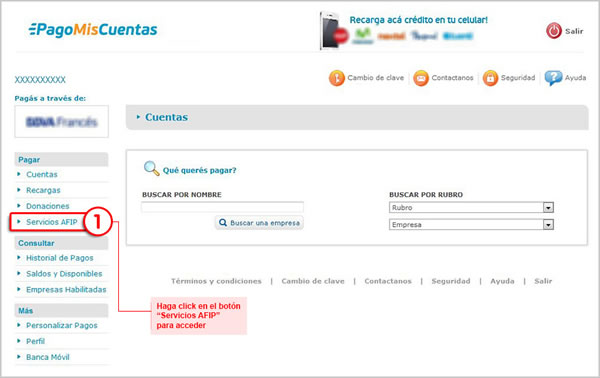Screen dimensions: 600x378
Task: Open Perfil in the Más section
Action: point(35,341)
